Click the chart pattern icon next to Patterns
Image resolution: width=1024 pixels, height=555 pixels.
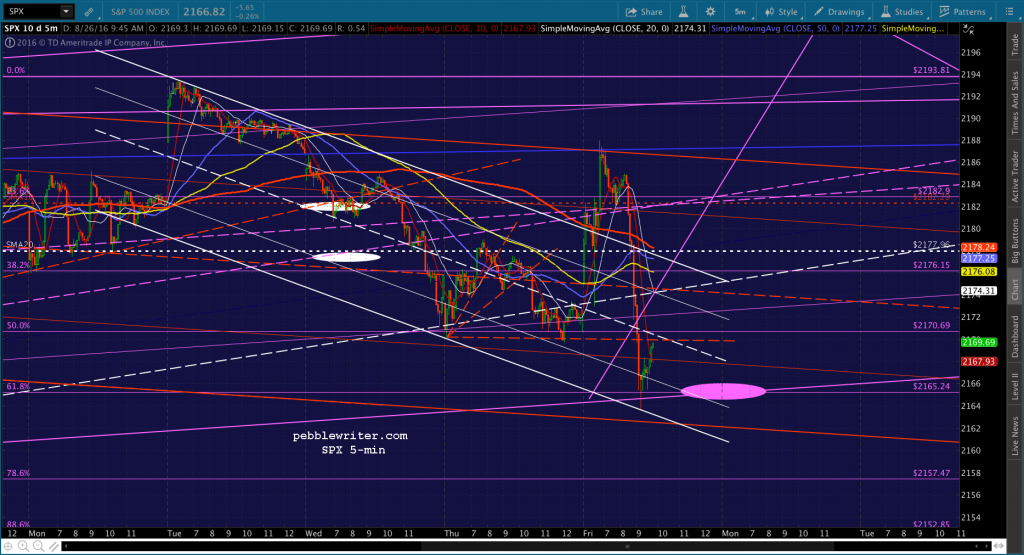pos(944,12)
